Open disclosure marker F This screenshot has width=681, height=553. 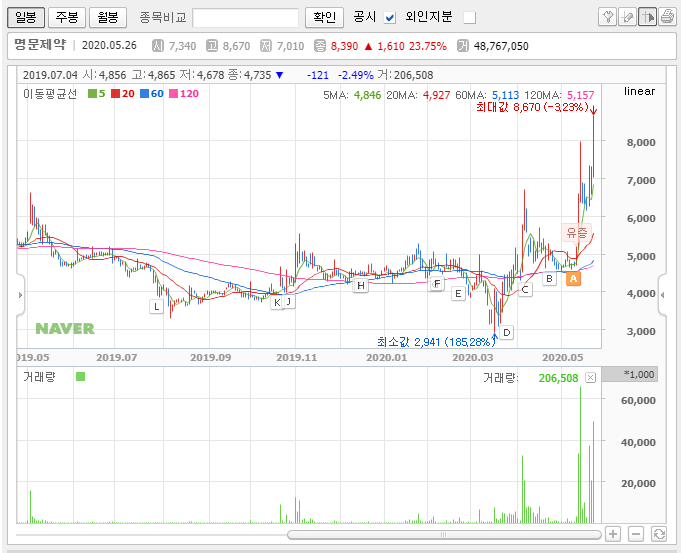pos(437,284)
